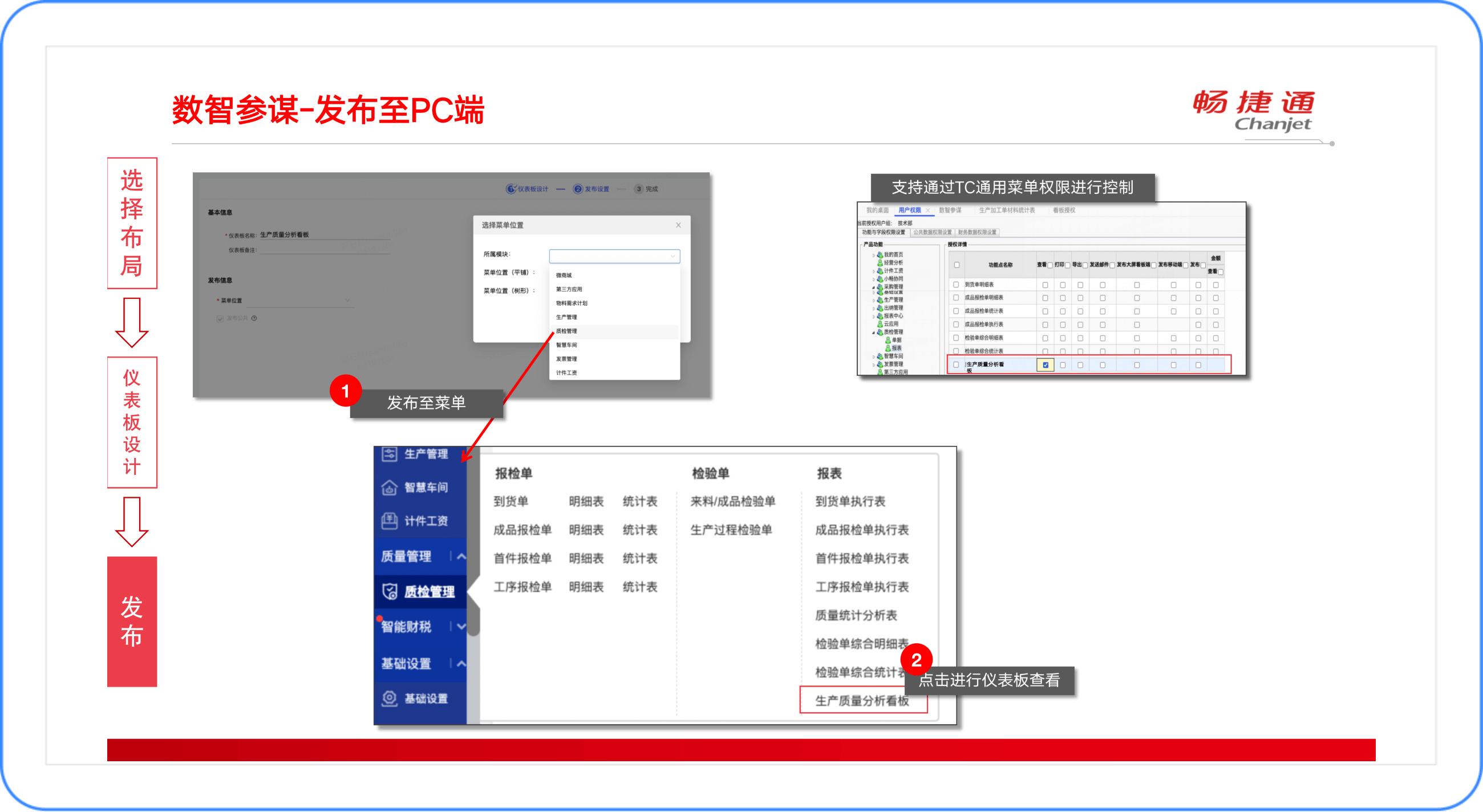Click the 计件工资 sidebar icon
The image size is (1483, 812).
click(389, 521)
